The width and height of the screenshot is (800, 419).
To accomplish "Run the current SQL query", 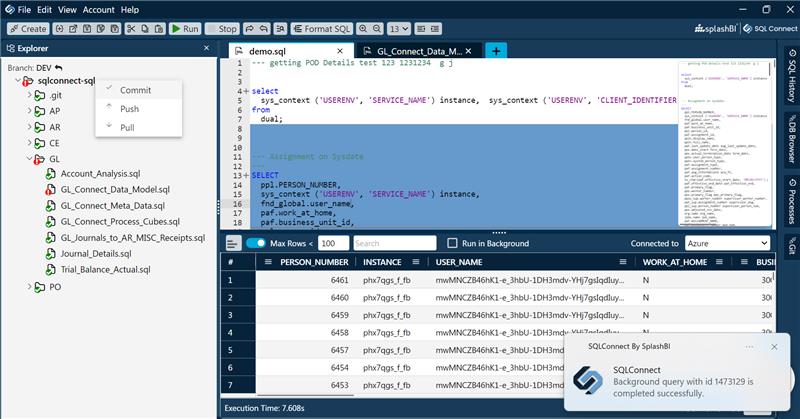I will (x=185, y=29).
